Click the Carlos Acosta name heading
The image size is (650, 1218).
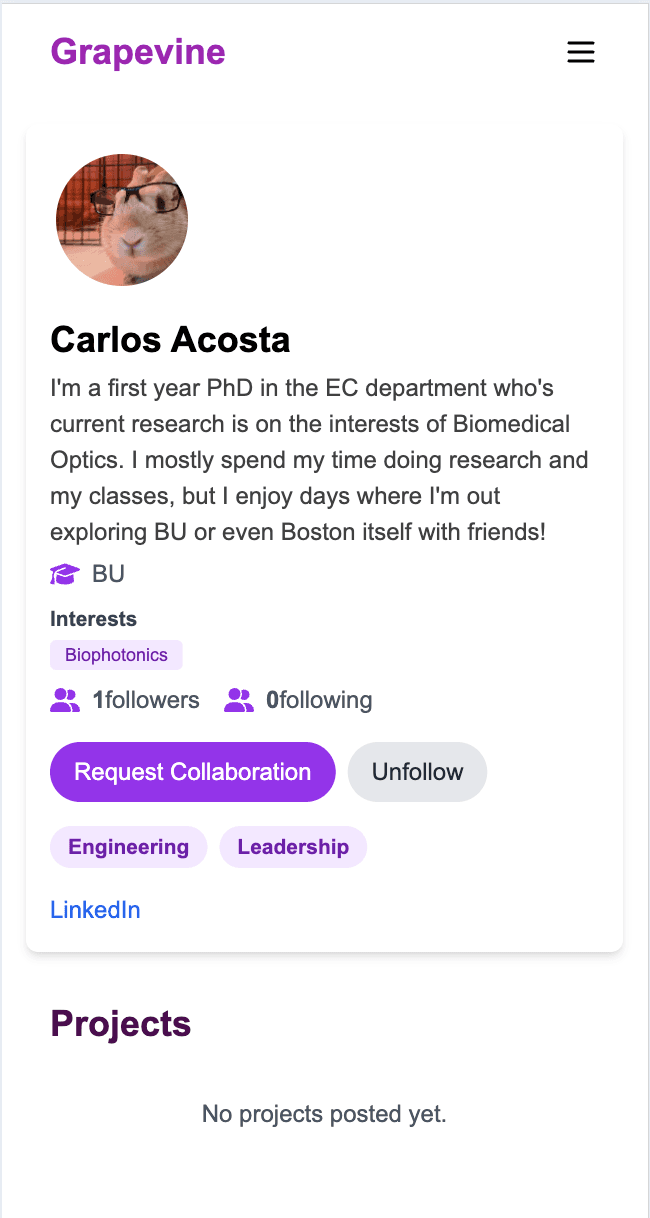170,340
